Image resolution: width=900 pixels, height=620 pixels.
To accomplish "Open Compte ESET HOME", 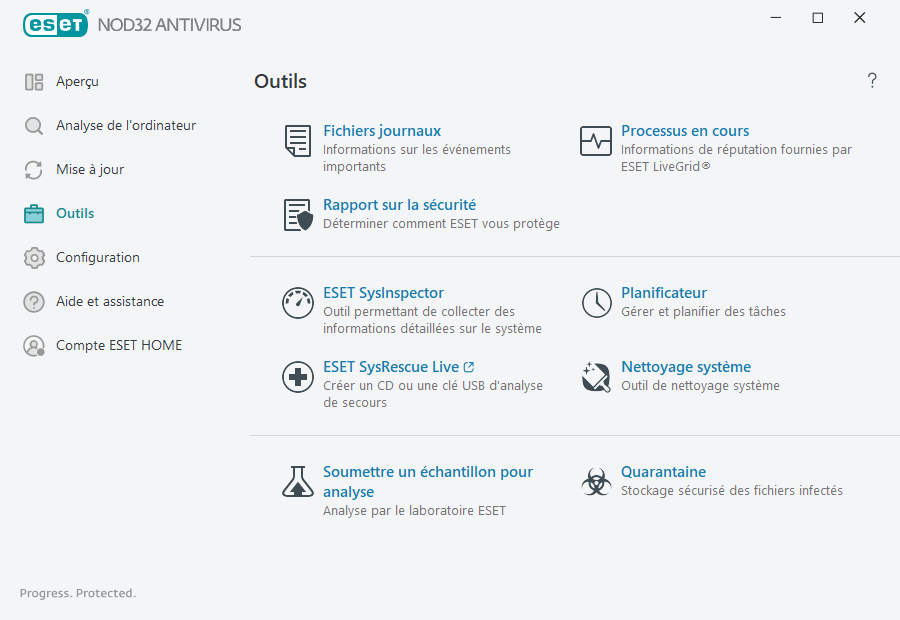I will pos(119,345).
